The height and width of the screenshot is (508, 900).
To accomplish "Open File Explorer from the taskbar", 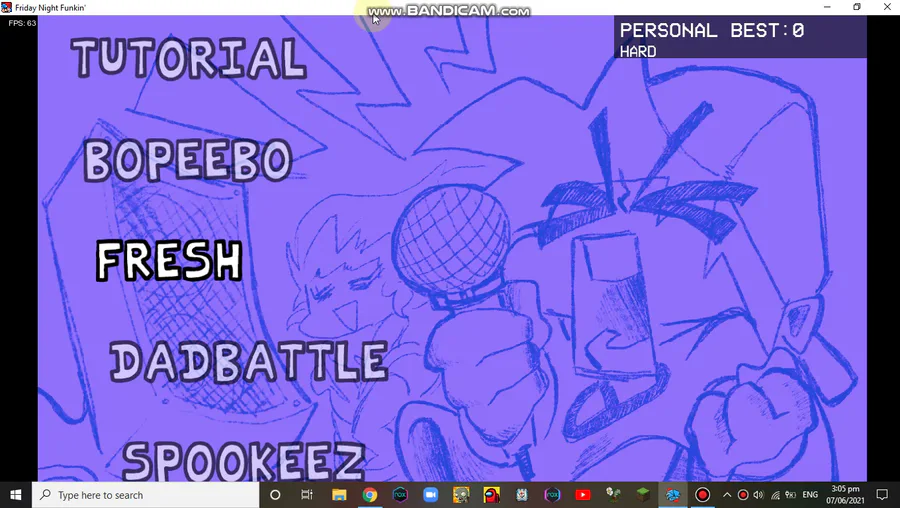I will (339, 495).
